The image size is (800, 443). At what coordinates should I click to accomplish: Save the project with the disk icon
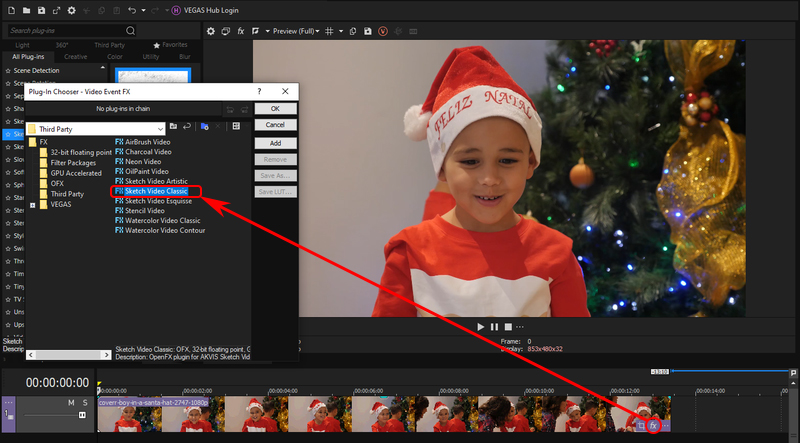41,10
